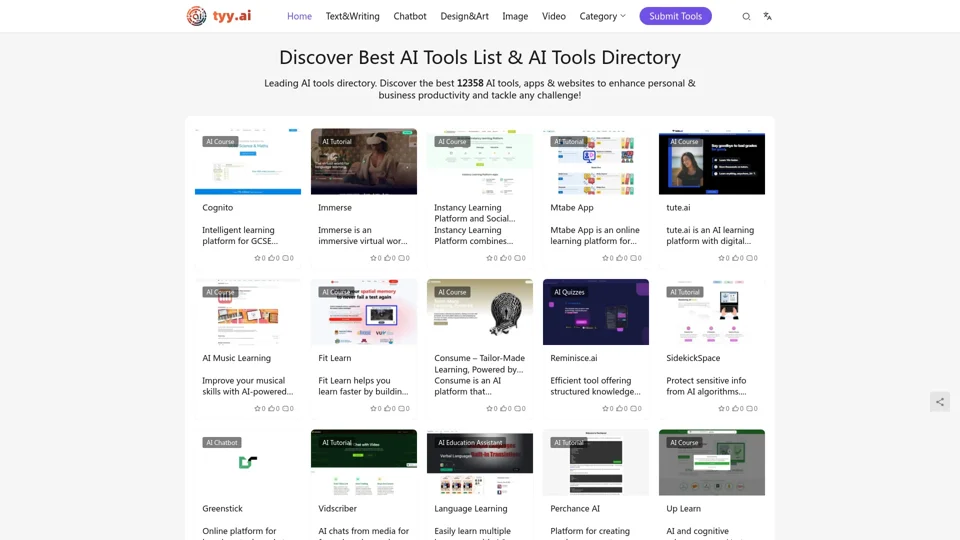Open the Vidscriber title link
This screenshot has width=960, height=540.
pyautogui.click(x=337, y=509)
